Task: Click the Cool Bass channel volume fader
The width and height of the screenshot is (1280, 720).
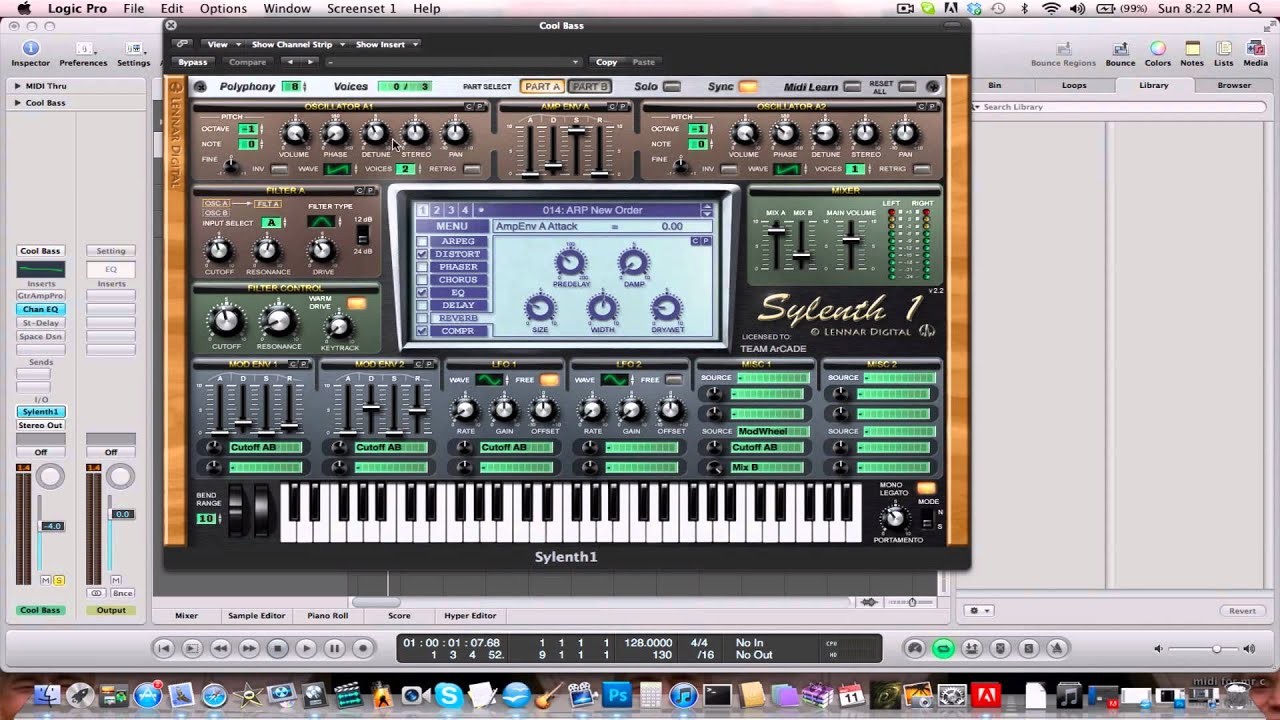Action: tap(51, 526)
